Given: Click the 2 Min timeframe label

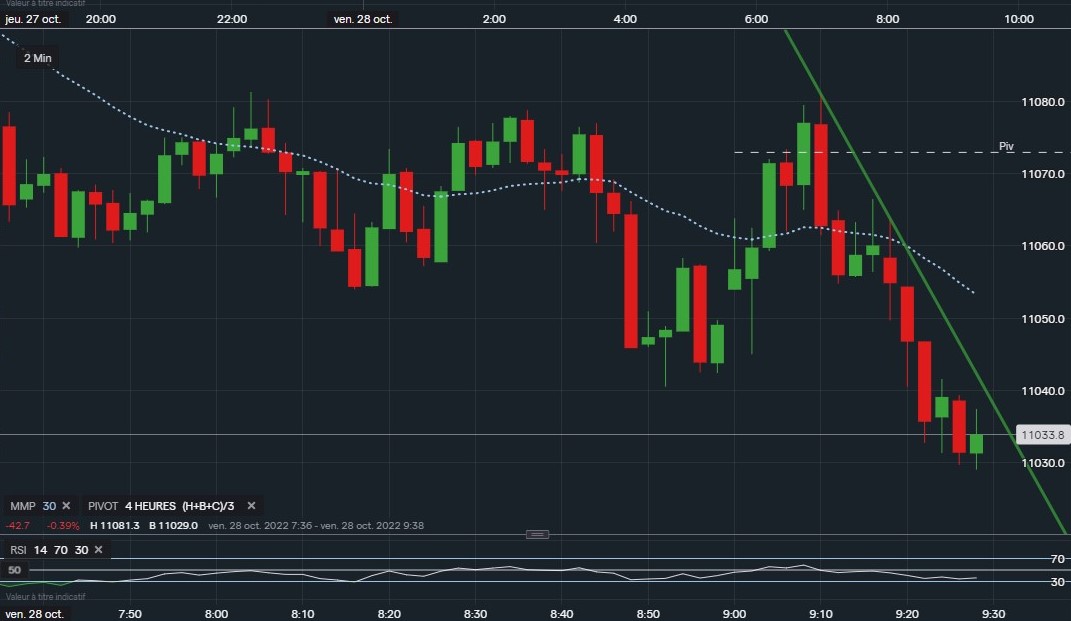Looking at the screenshot, I should click(38, 58).
